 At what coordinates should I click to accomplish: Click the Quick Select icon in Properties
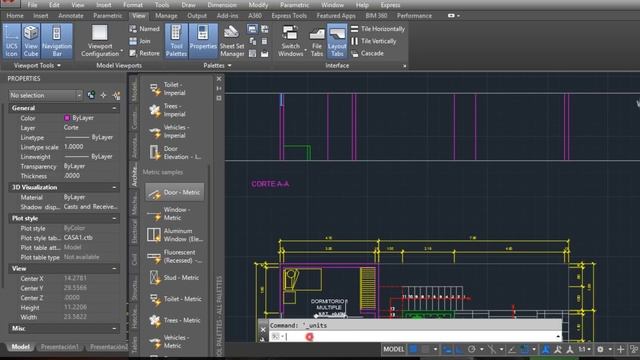[x=116, y=96]
